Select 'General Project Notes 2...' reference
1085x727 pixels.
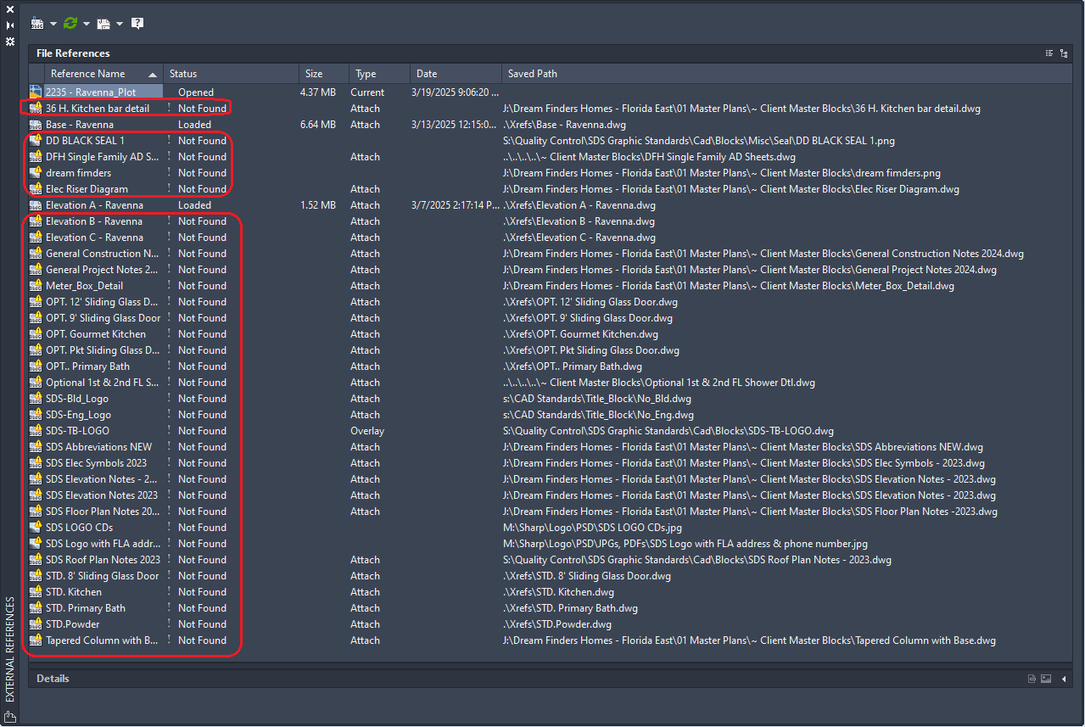point(102,269)
